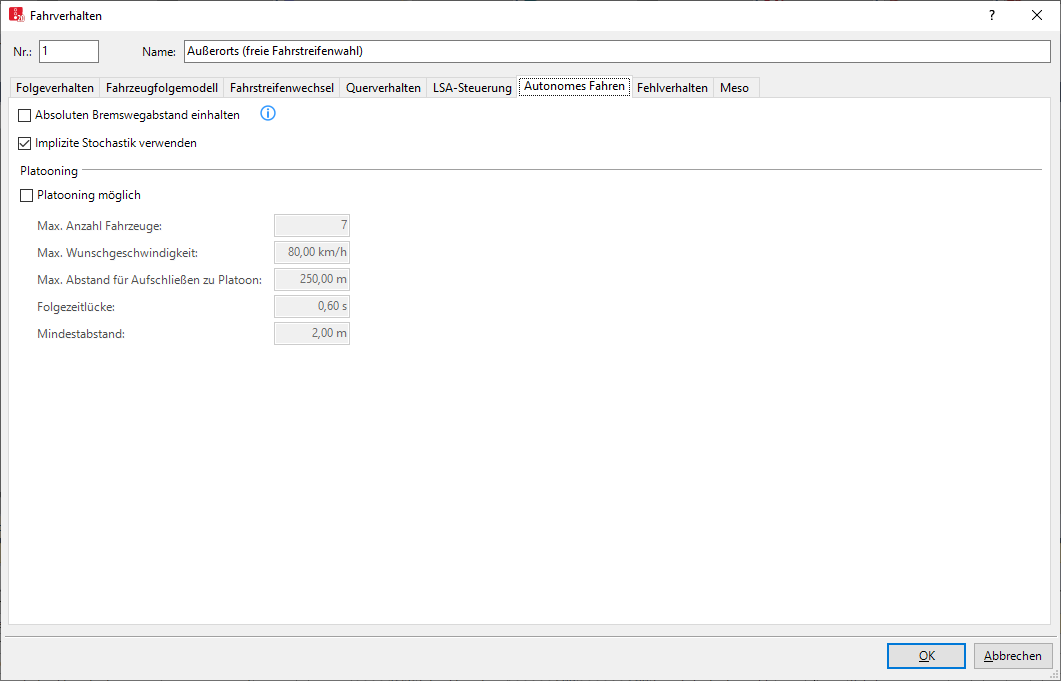
Task: Go to the Fahrstreifenwechsel tab
Action: (x=282, y=88)
